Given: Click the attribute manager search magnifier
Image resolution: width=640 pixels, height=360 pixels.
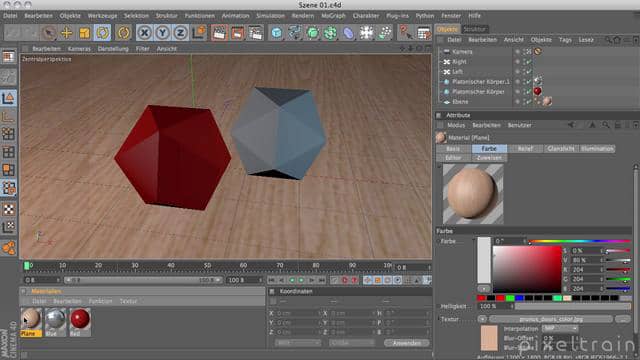Looking at the screenshot, I should click(605, 125).
